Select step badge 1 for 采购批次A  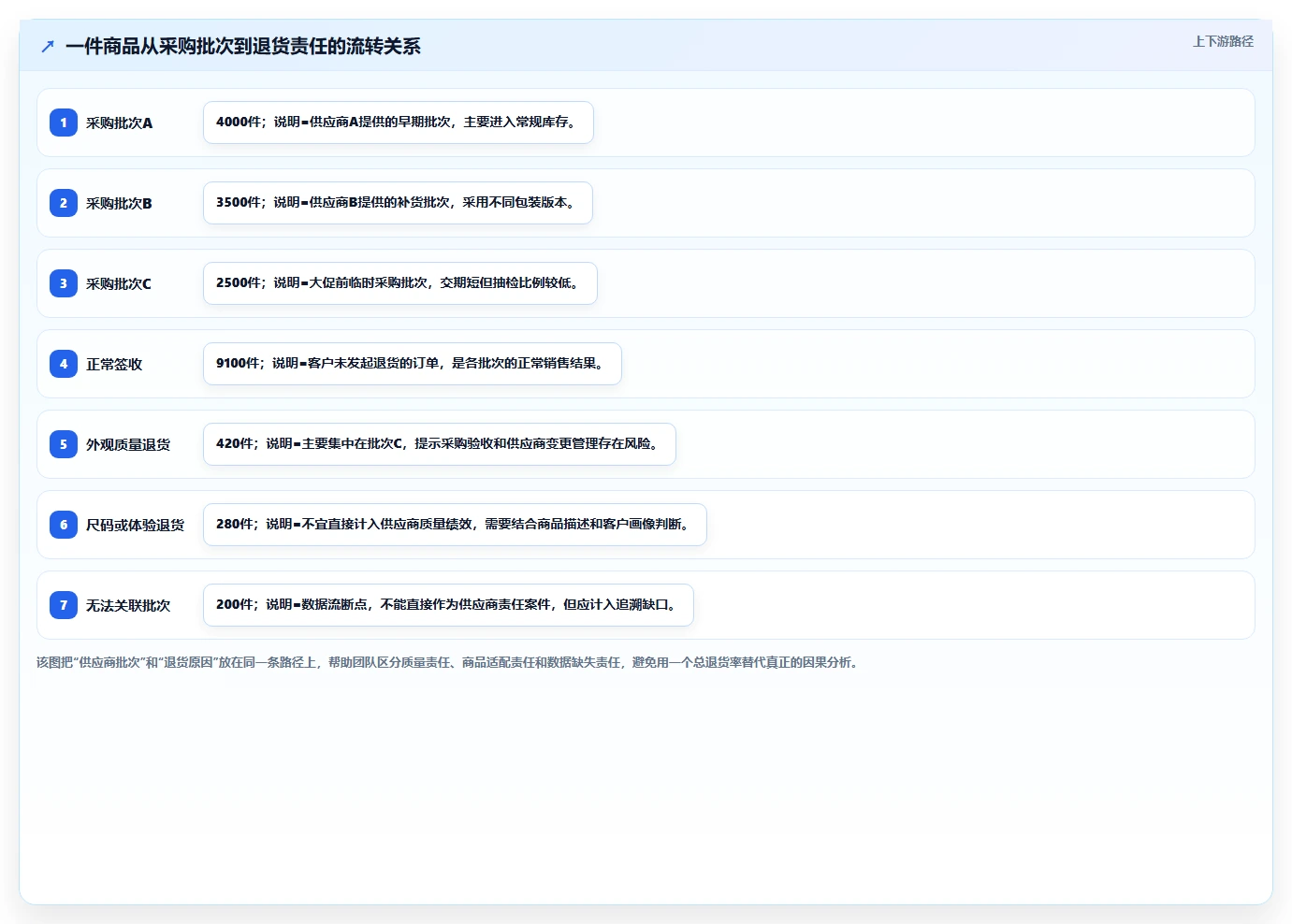64,123
